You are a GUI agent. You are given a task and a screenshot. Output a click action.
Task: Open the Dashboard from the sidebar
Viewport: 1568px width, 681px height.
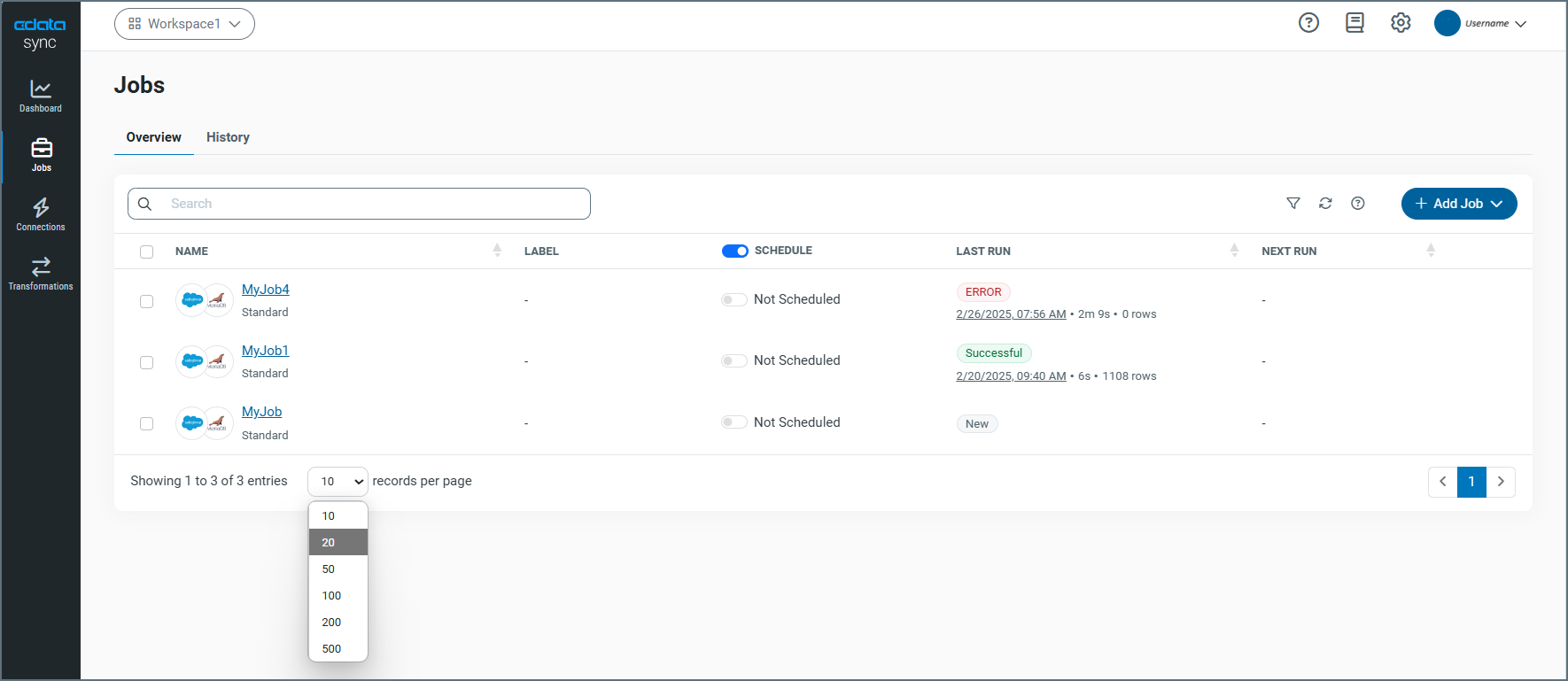(x=41, y=96)
